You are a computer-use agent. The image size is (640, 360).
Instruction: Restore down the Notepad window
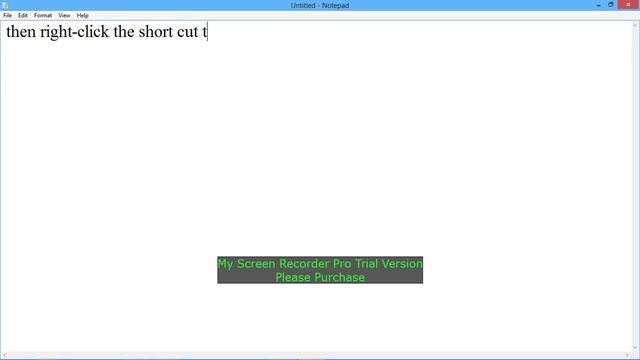[611, 5]
